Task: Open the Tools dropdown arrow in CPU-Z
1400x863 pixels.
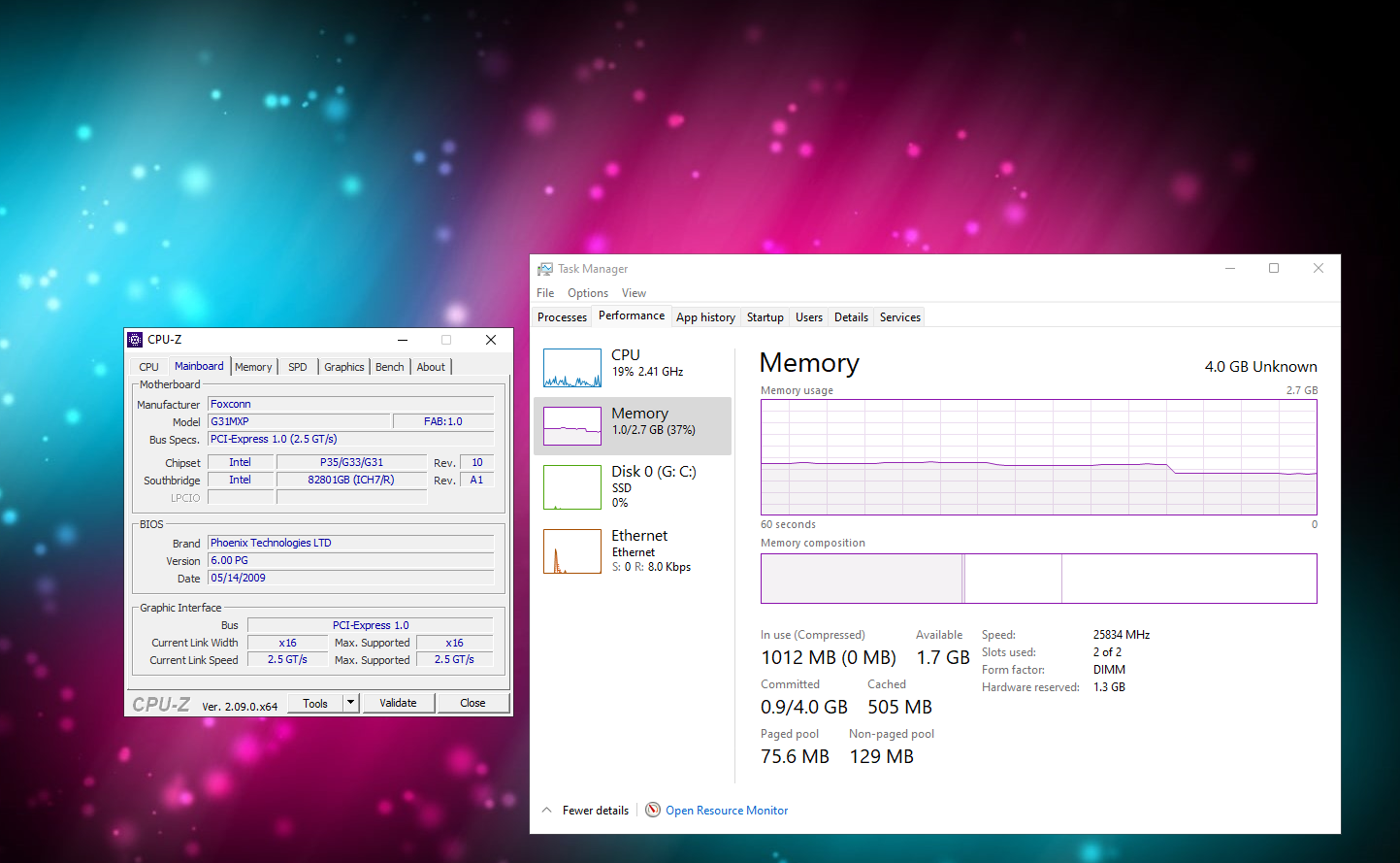Action: click(x=351, y=703)
